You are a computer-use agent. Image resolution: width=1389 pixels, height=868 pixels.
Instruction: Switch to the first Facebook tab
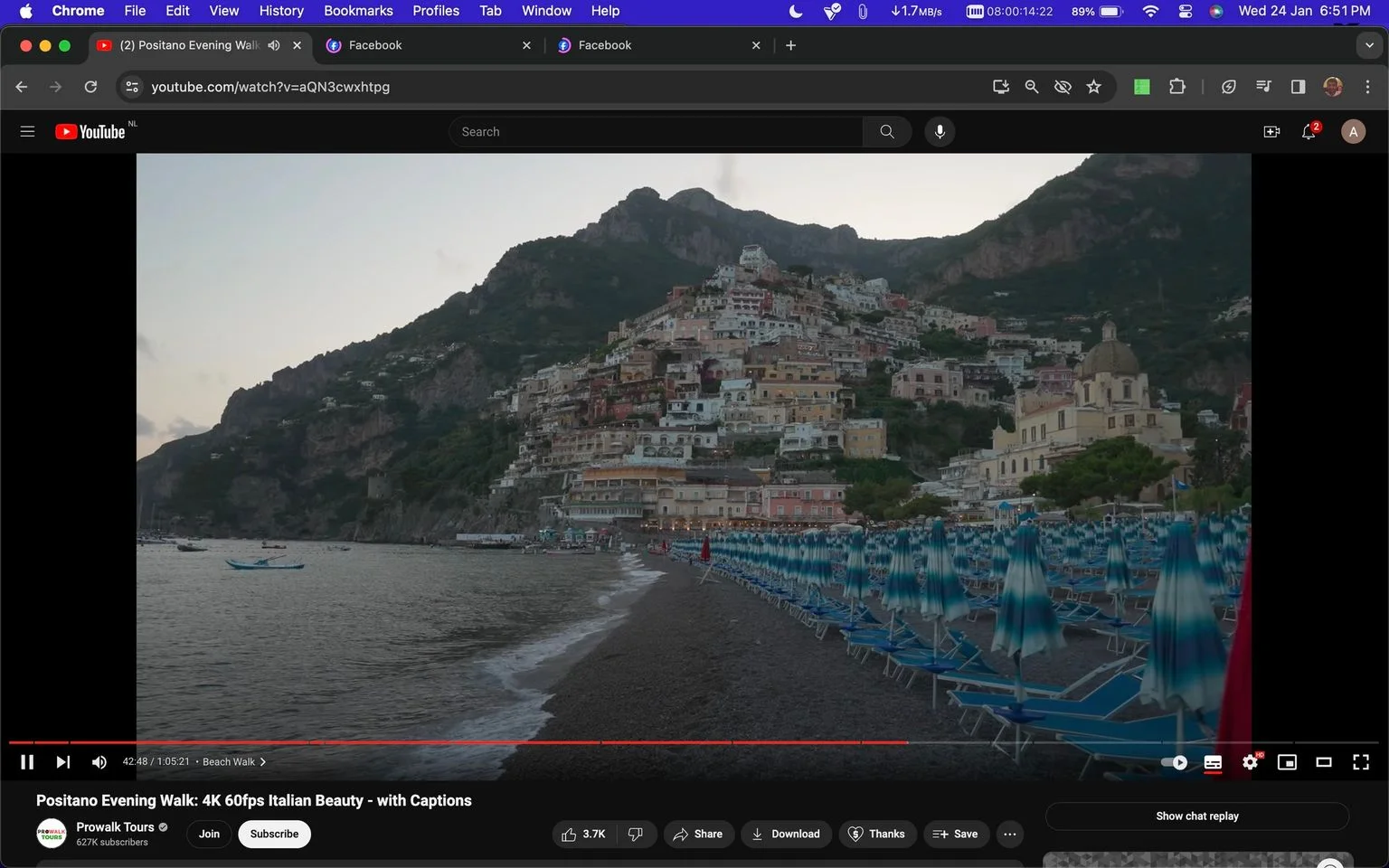click(427, 45)
